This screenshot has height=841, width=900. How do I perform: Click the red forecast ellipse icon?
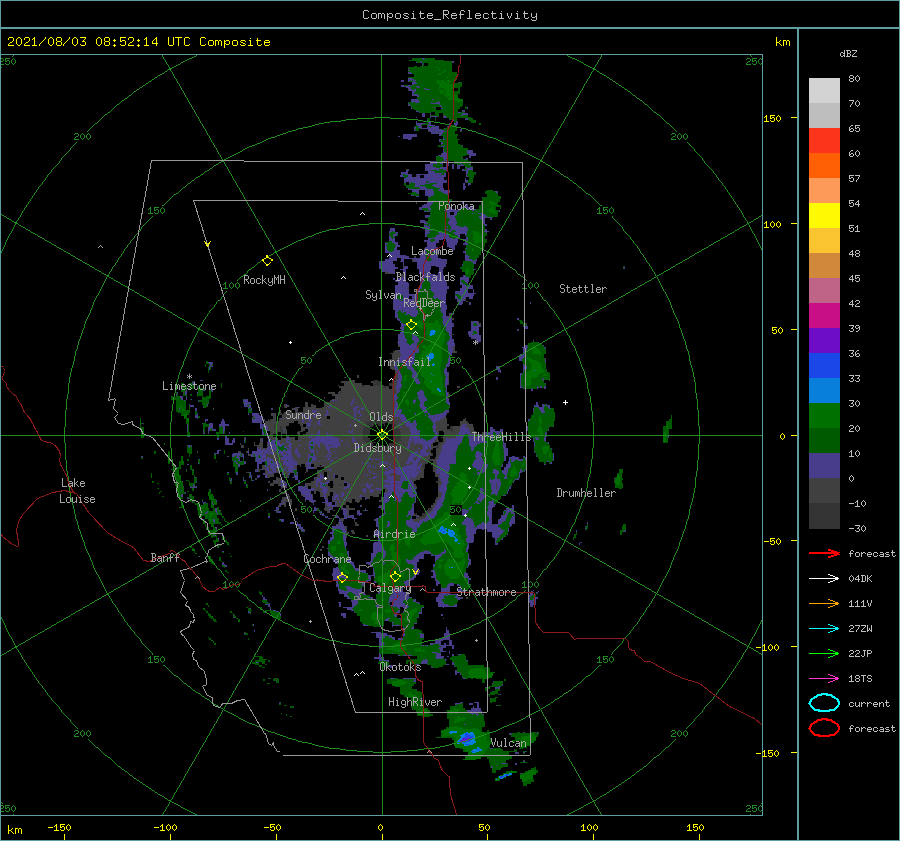pyautogui.click(x=824, y=728)
